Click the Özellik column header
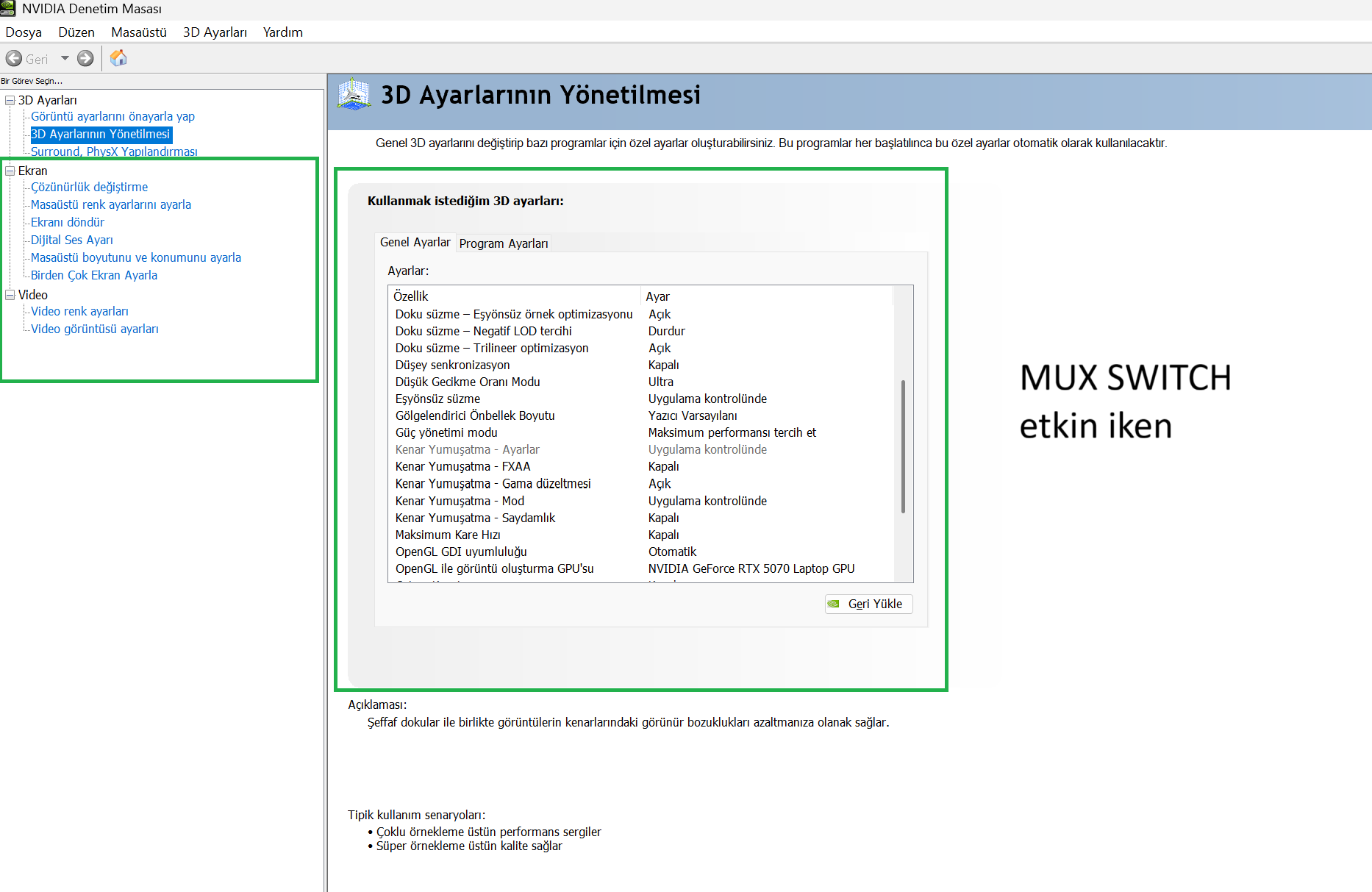This screenshot has width=1372, height=892. coord(514,296)
